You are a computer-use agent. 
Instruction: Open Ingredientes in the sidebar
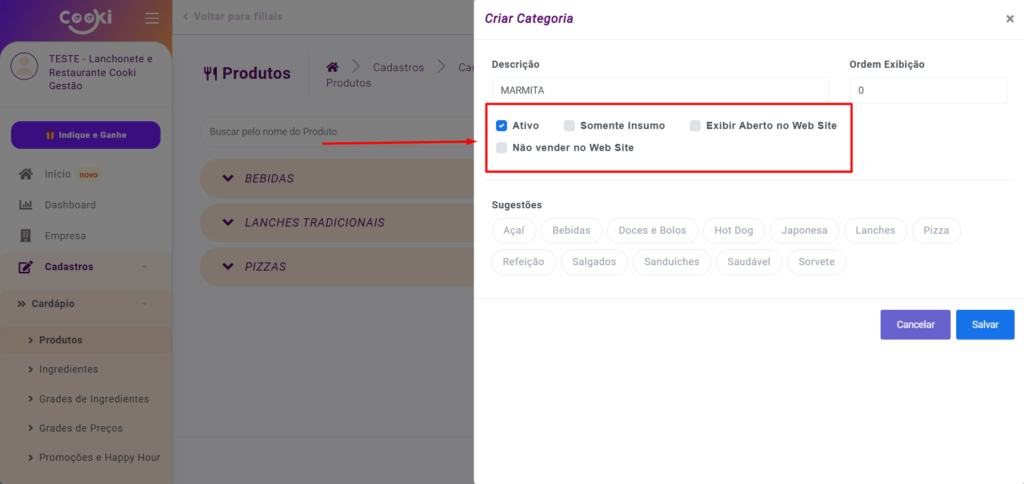[68, 369]
